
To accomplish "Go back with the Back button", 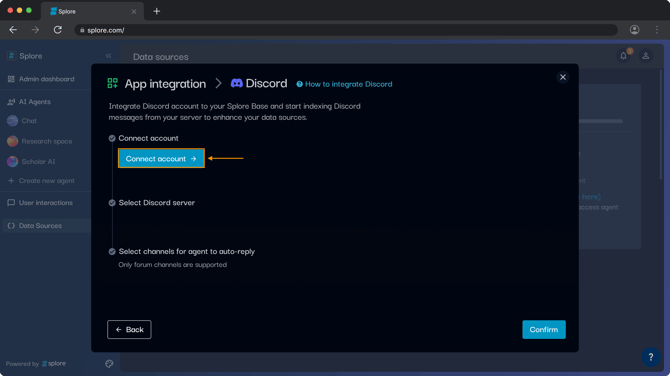I will pyautogui.click(x=129, y=329).
